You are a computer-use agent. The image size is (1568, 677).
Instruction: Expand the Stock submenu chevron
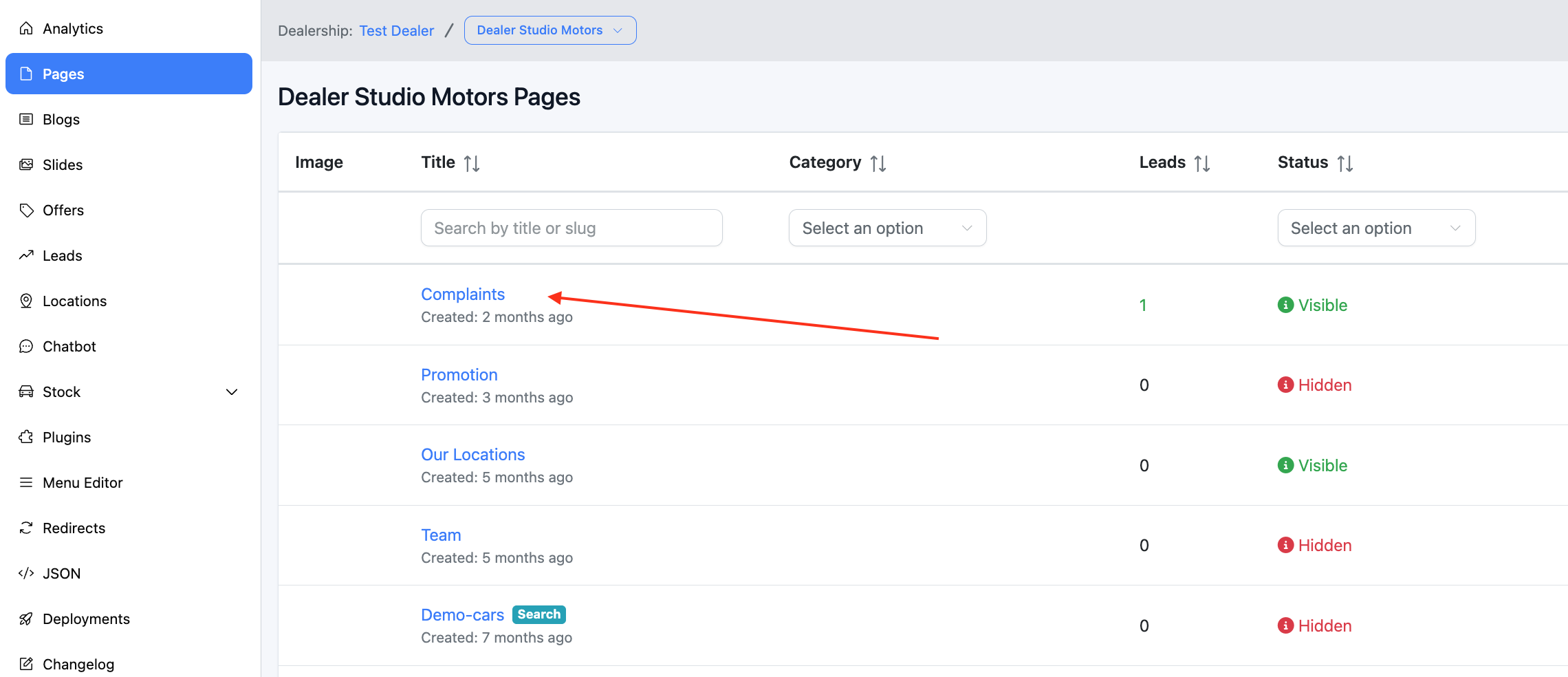point(232,391)
